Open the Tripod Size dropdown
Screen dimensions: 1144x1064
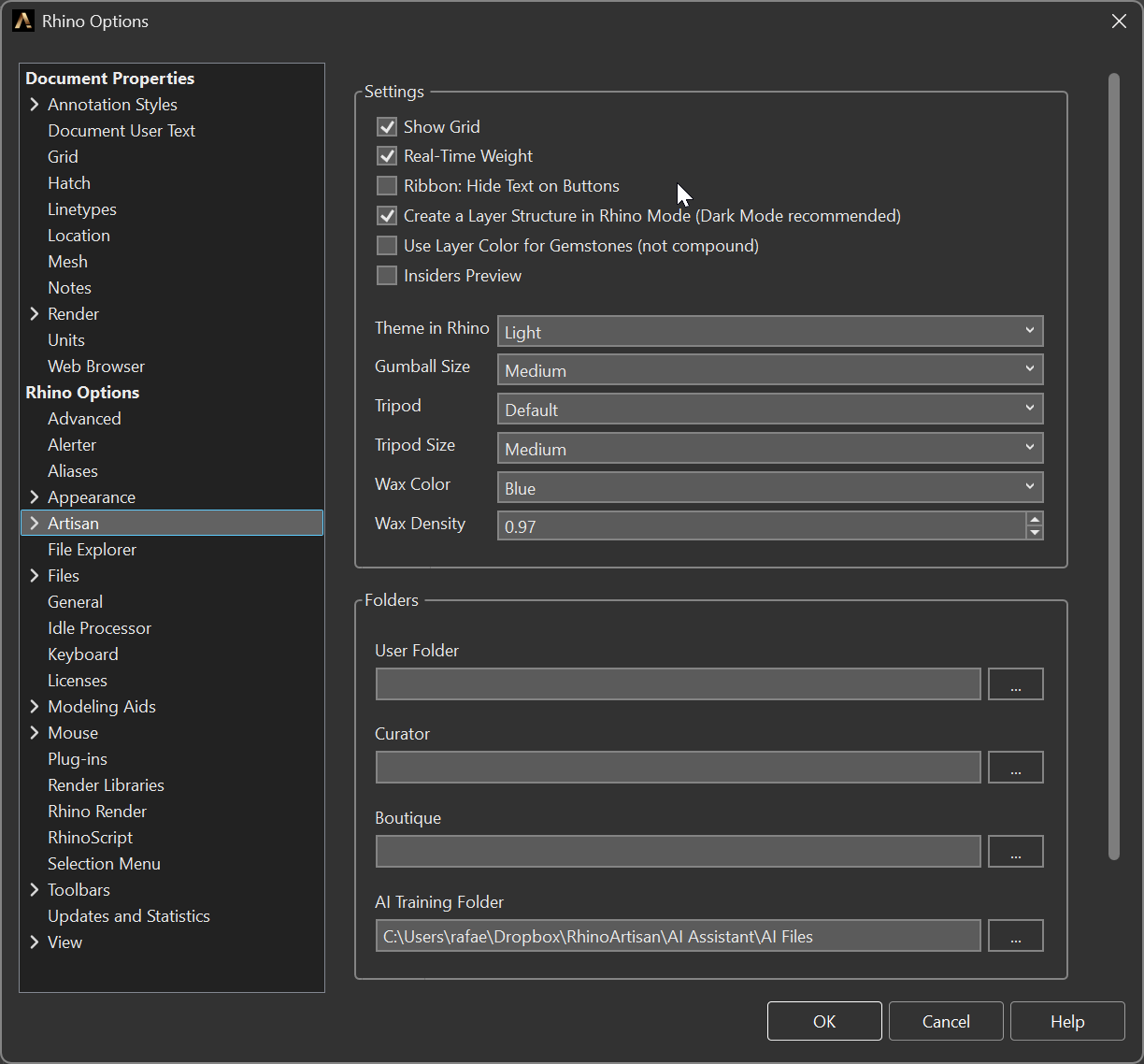click(770, 448)
